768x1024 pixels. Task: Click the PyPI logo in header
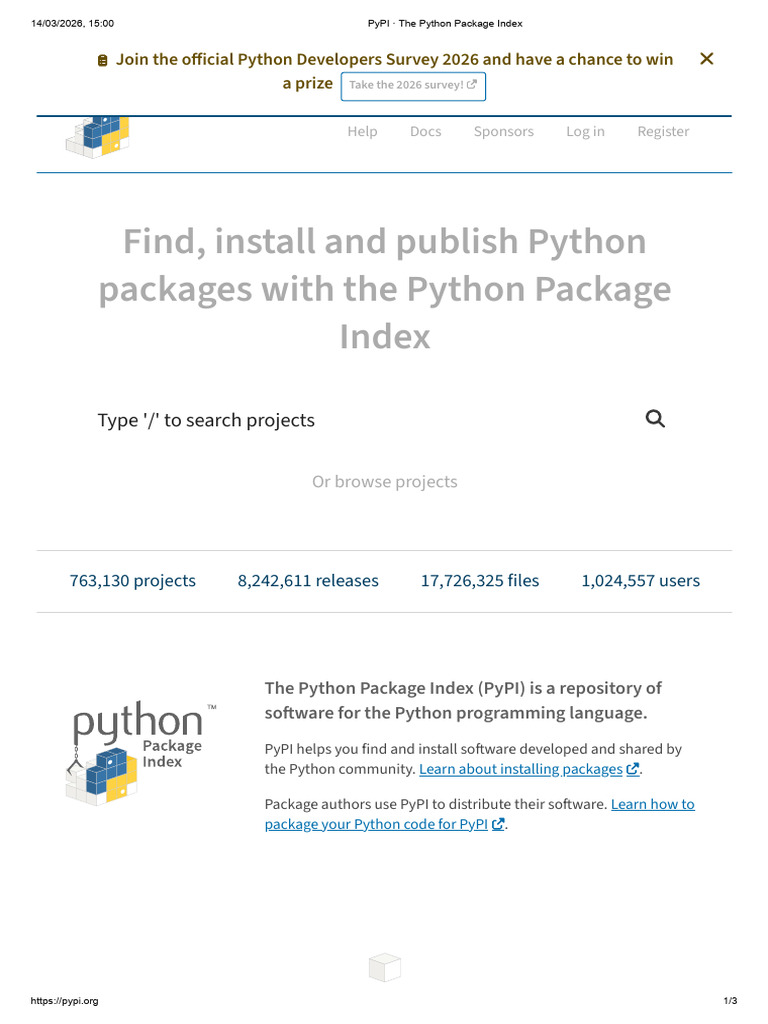pos(98,136)
